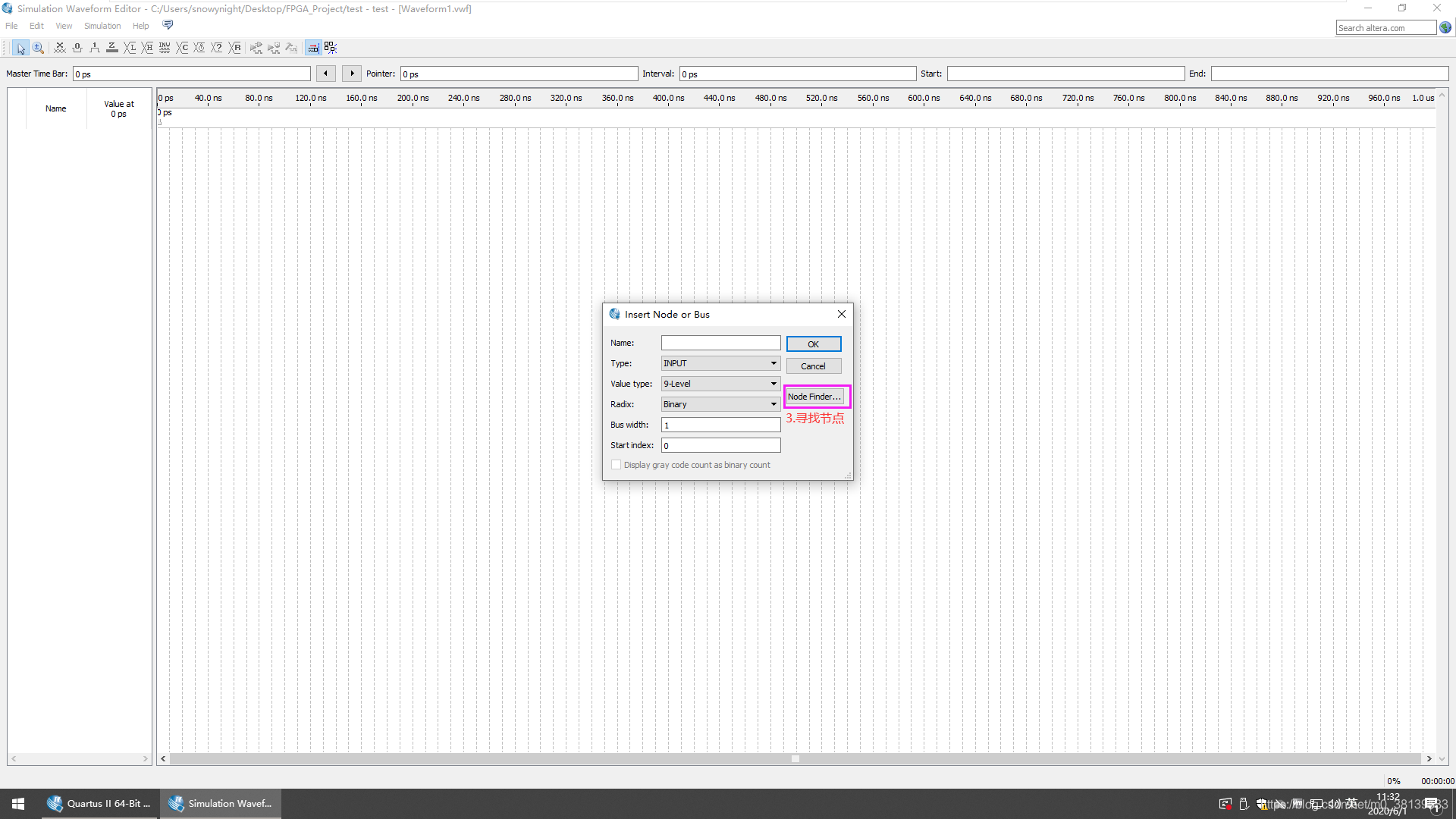Click High Impedance (Z) toolbar icon
The image size is (1456, 819).
coord(112,48)
